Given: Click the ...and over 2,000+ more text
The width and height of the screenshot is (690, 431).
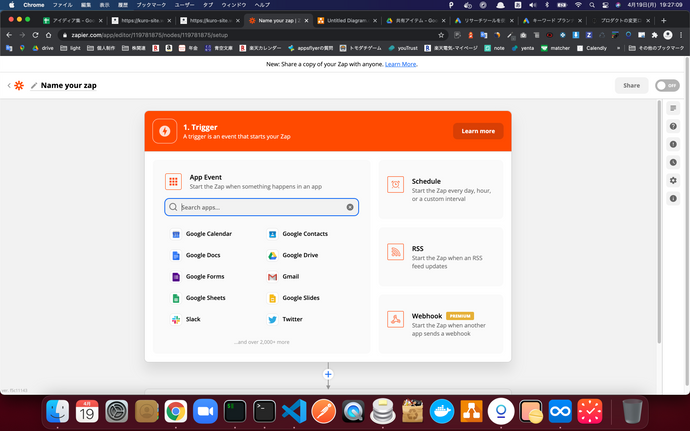Looking at the screenshot, I should (x=262, y=342).
